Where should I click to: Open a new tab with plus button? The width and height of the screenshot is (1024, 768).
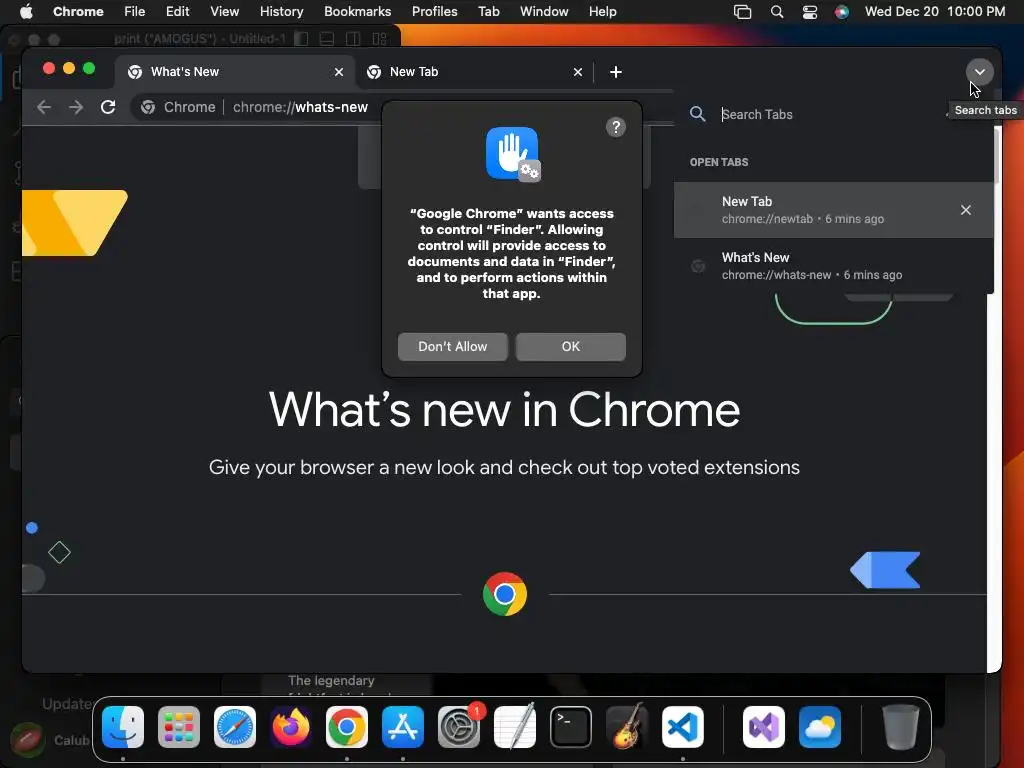coord(615,72)
